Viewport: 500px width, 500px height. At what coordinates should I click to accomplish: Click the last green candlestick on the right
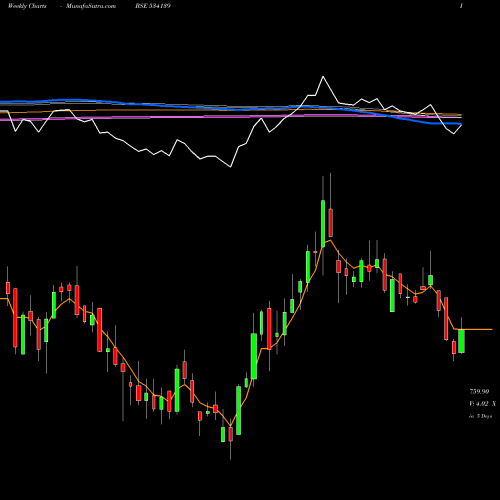coord(461,341)
